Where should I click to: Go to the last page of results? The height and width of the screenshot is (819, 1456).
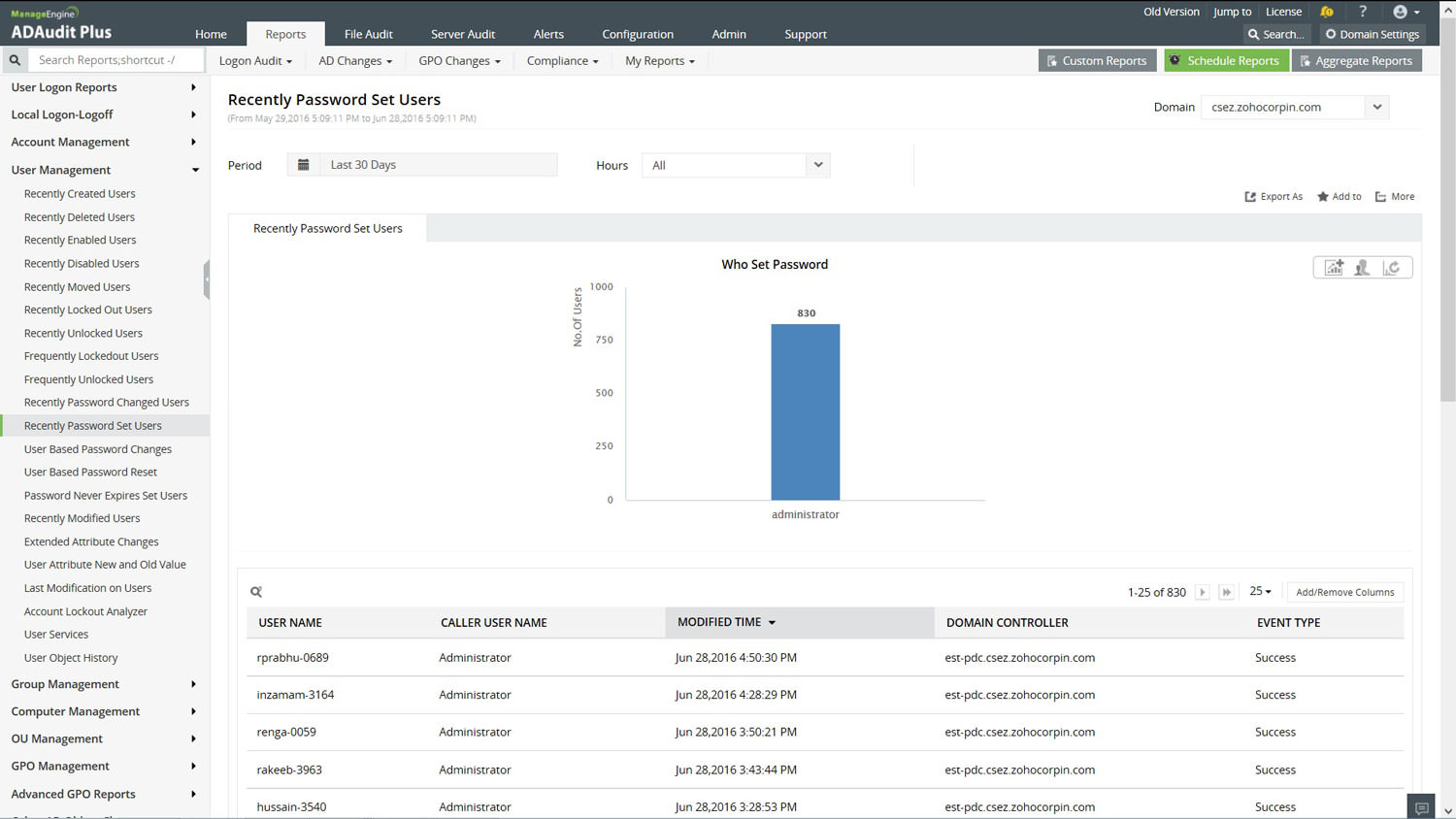coord(1227,592)
